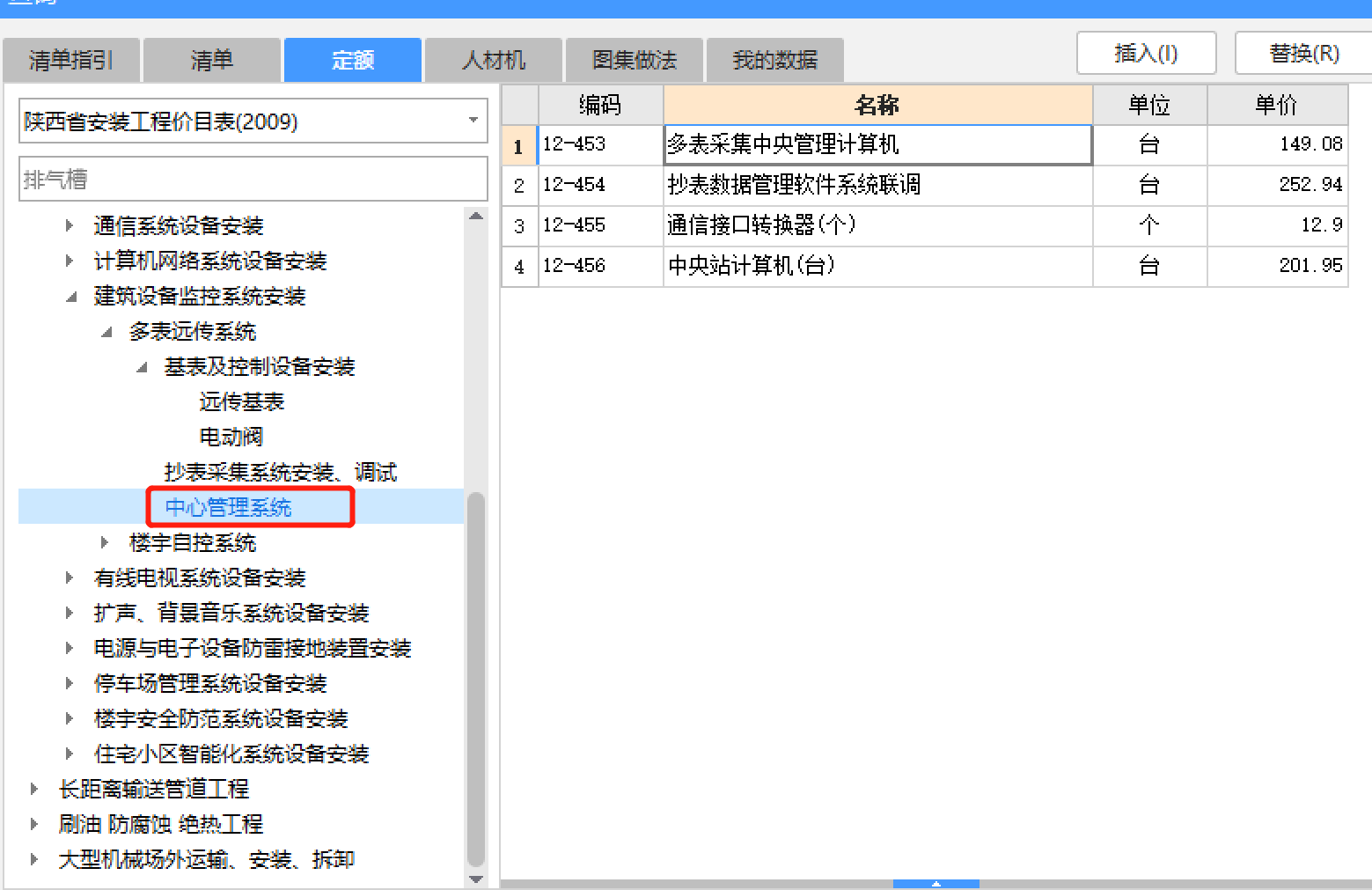Expand the 通信系统设备安装 node
The width and height of the screenshot is (1372, 890).
click(x=70, y=225)
